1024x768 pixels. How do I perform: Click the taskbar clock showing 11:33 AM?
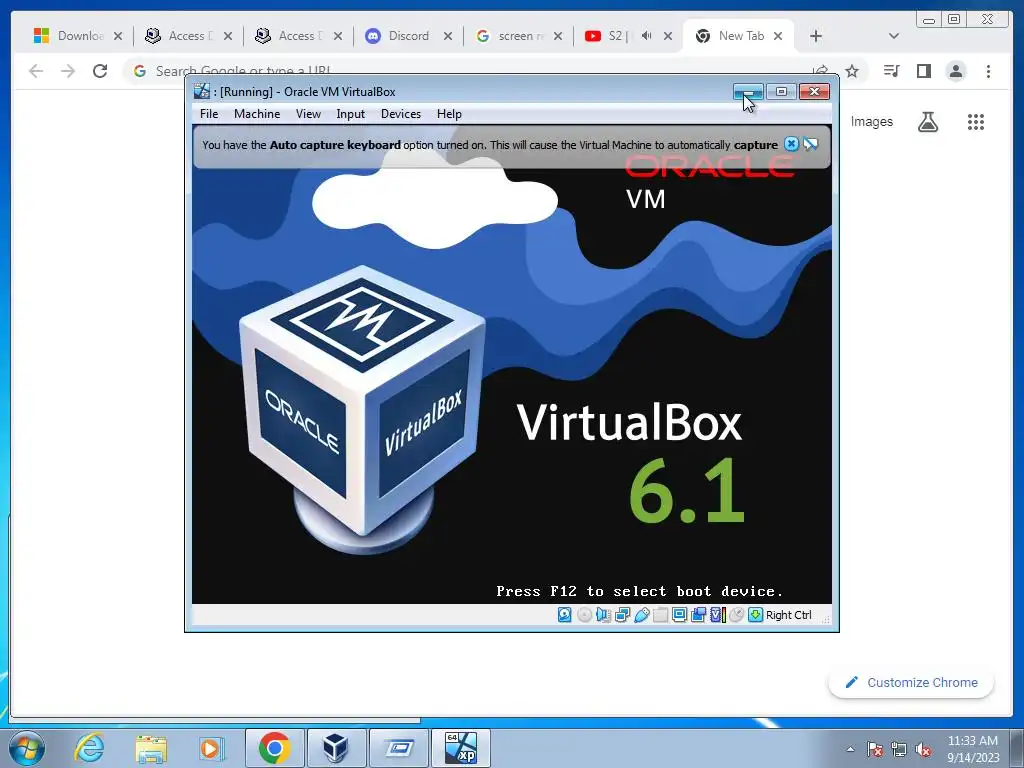(x=973, y=749)
